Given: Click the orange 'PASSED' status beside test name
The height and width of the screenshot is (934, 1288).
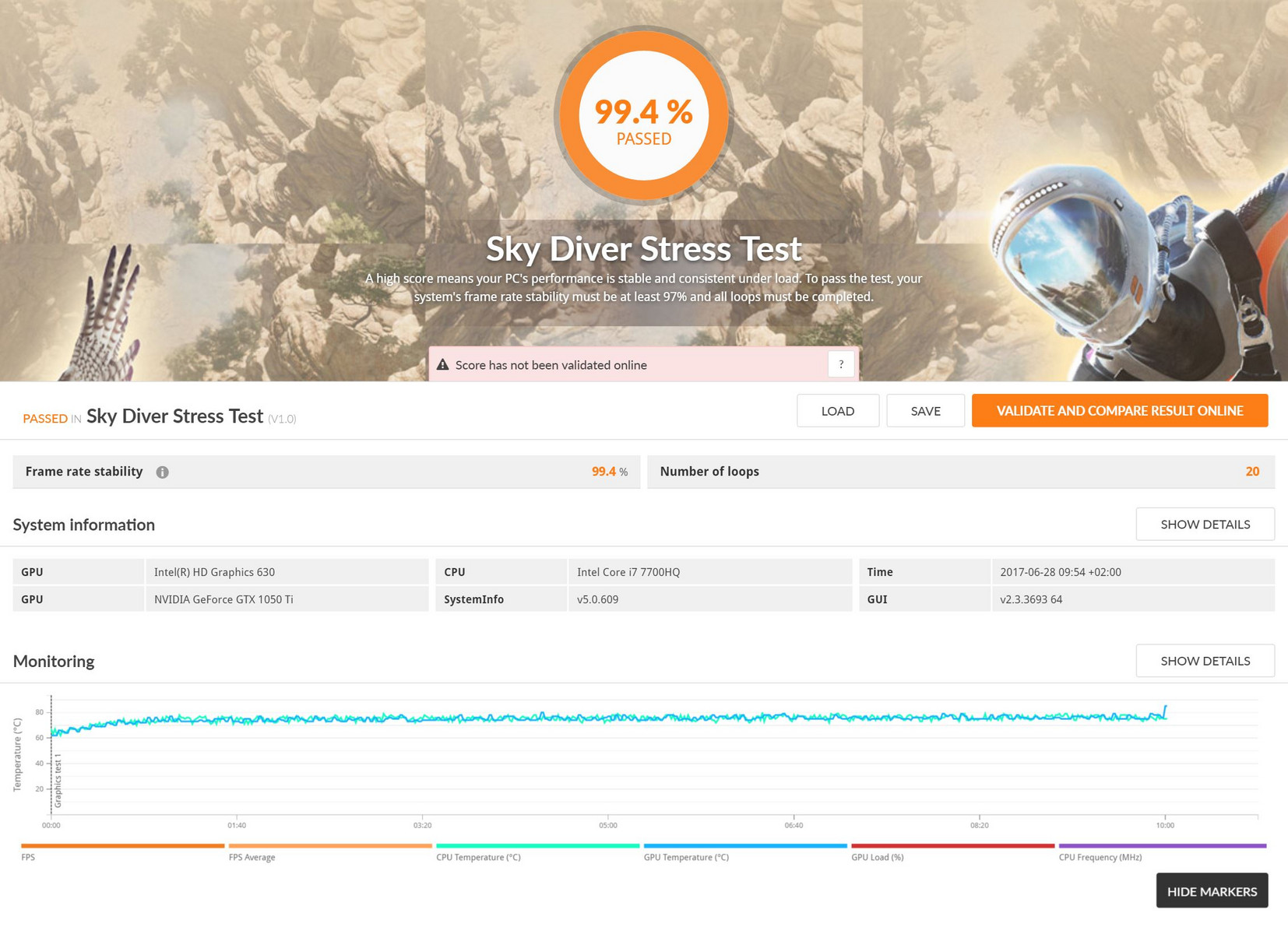Looking at the screenshot, I should (x=45, y=419).
